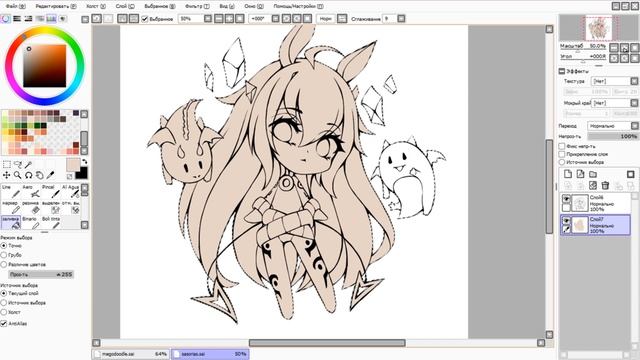Switch to the magodoodle.sai document tab
This screenshot has width=640, height=360.
[130, 354]
